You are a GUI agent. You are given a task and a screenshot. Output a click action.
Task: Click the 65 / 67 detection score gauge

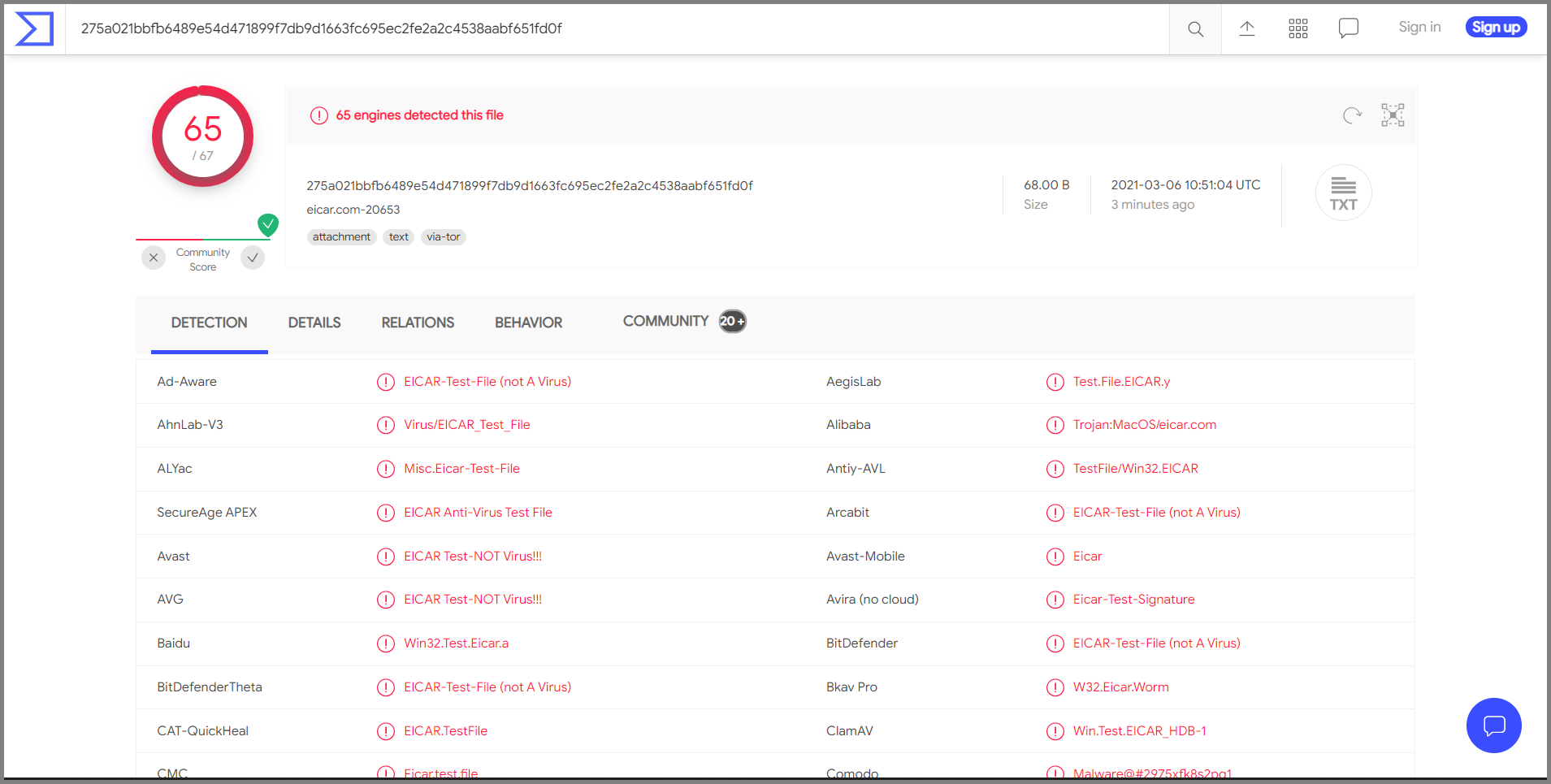coord(202,136)
